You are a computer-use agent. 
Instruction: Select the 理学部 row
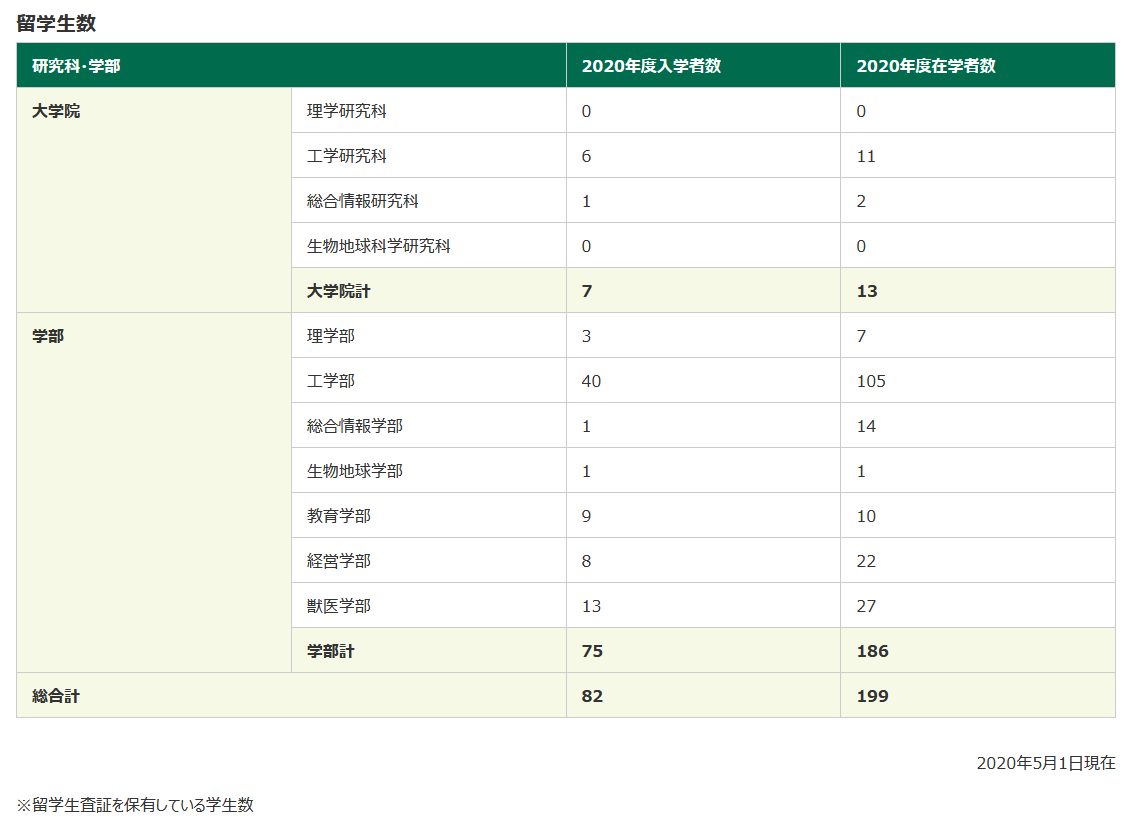pyautogui.click(x=328, y=335)
